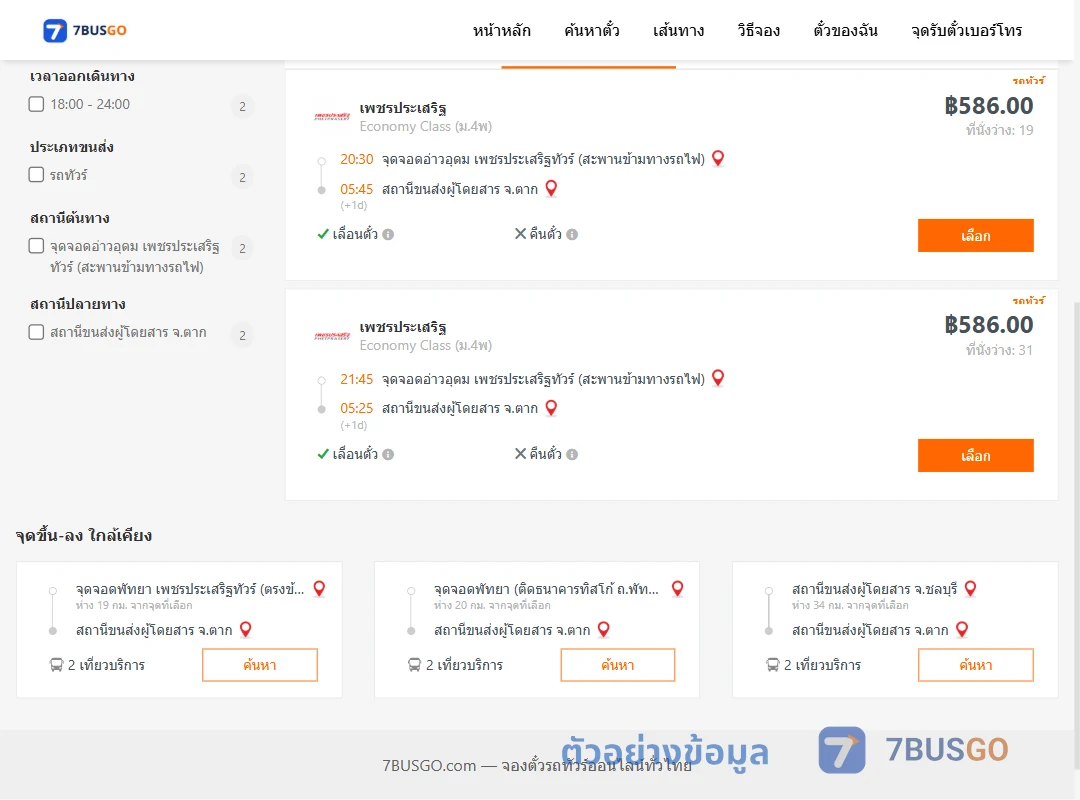Image resolution: width=1080 pixels, height=800 pixels.
Task: Click เพชรประเสริฐ operator name on 20:30 trip
Action: (x=403, y=108)
